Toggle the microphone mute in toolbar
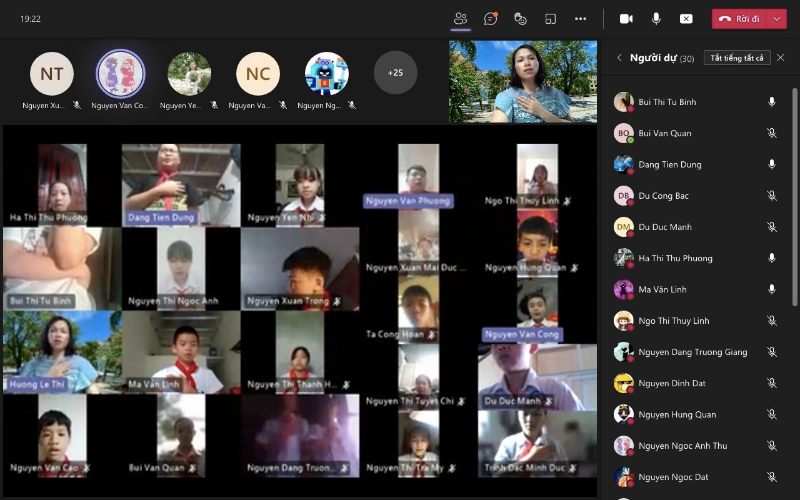The image size is (800, 500). (x=656, y=18)
